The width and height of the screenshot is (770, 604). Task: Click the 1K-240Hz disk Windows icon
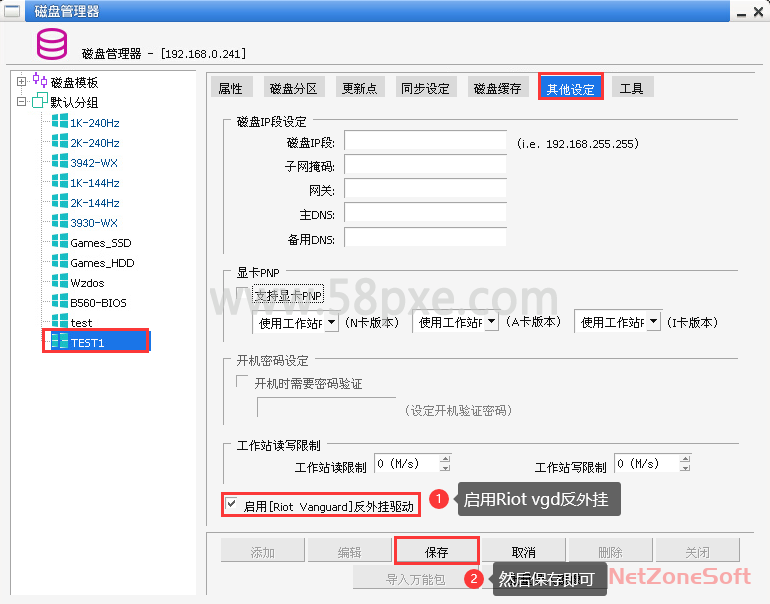coord(60,122)
